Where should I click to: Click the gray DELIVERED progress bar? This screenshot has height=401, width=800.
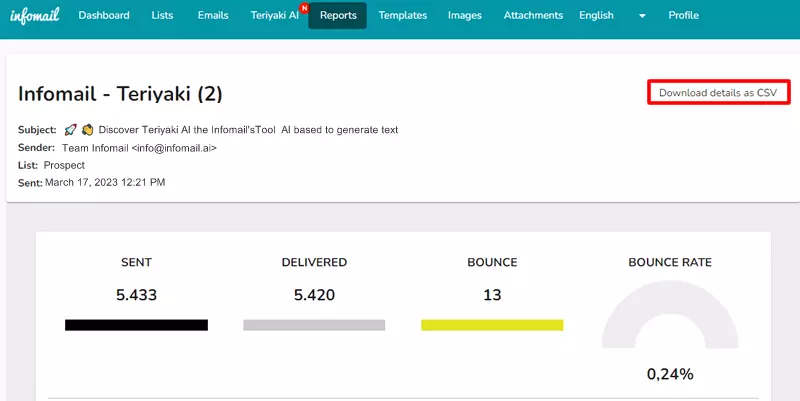(314, 325)
